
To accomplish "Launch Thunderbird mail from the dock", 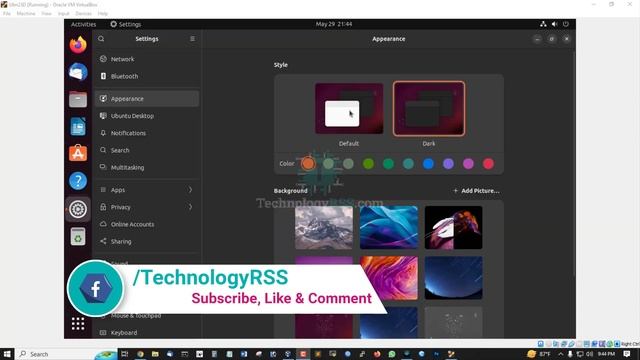I will click(x=78, y=72).
